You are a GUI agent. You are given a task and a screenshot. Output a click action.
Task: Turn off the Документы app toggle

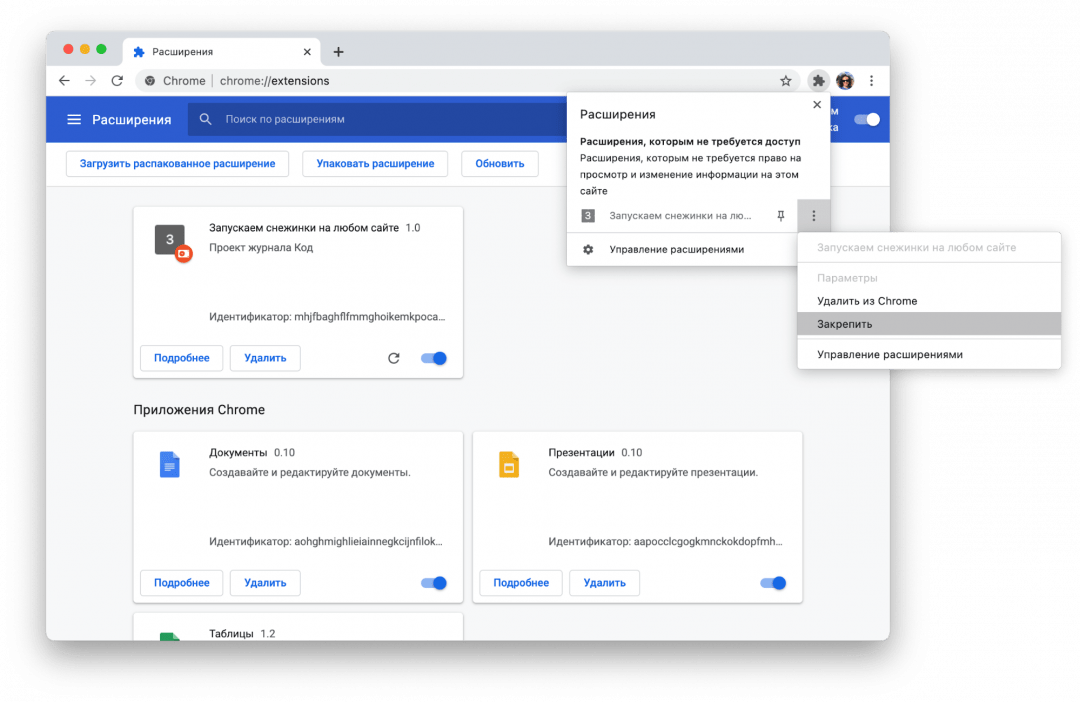click(434, 583)
